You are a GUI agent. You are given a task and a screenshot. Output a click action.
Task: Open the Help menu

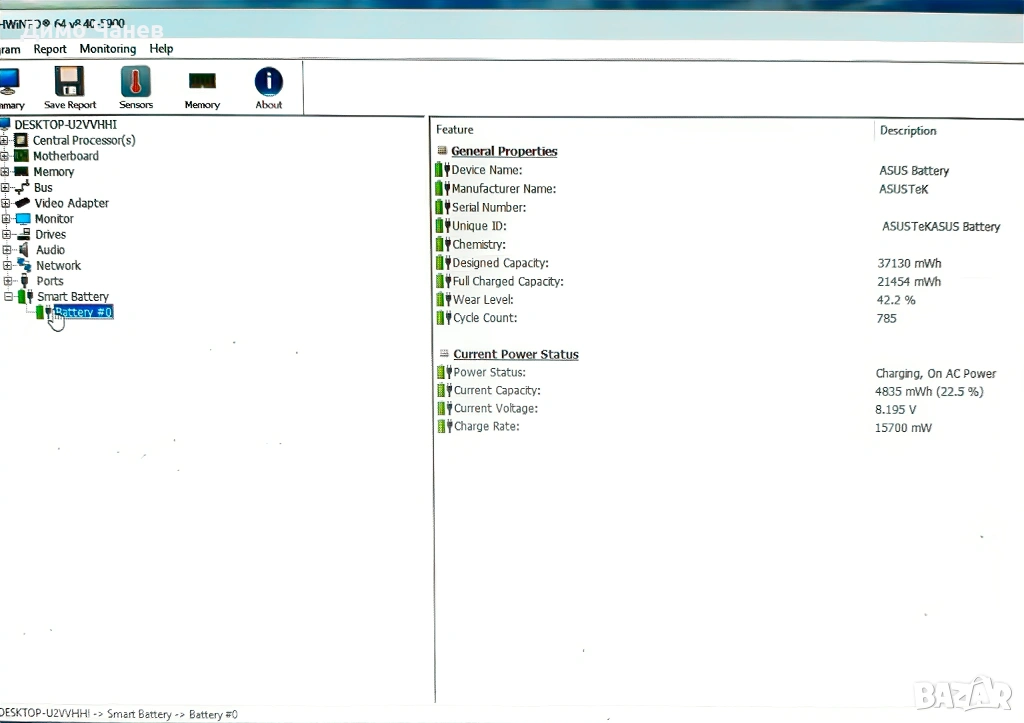click(161, 49)
